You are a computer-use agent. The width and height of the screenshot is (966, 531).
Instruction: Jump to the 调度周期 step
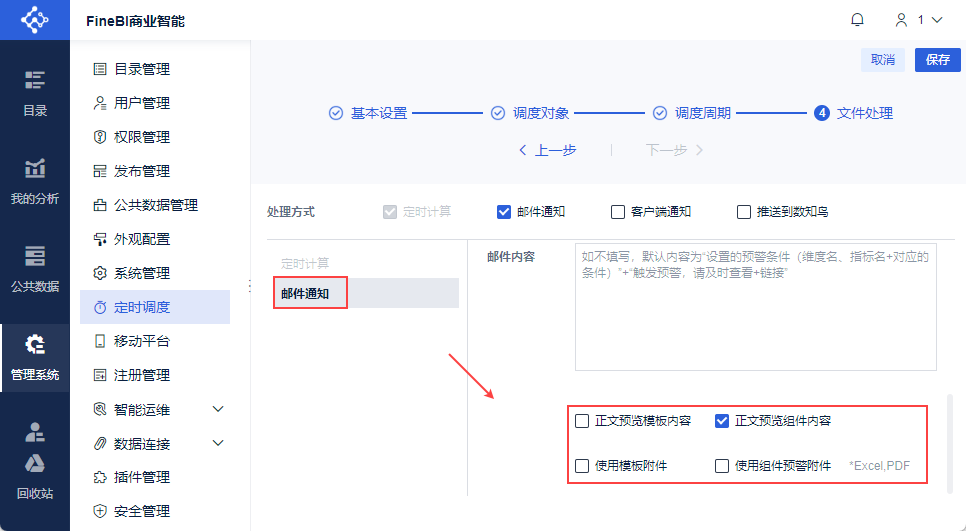coord(702,113)
